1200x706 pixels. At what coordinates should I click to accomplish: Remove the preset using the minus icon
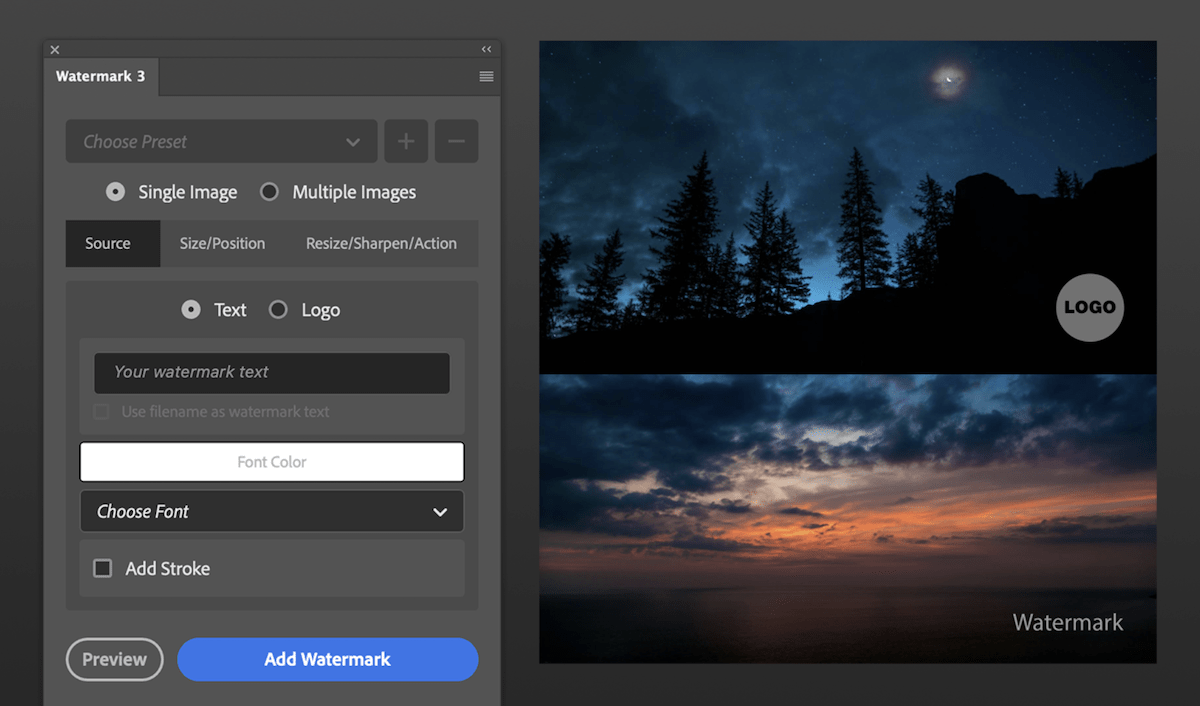(x=456, y=141)
